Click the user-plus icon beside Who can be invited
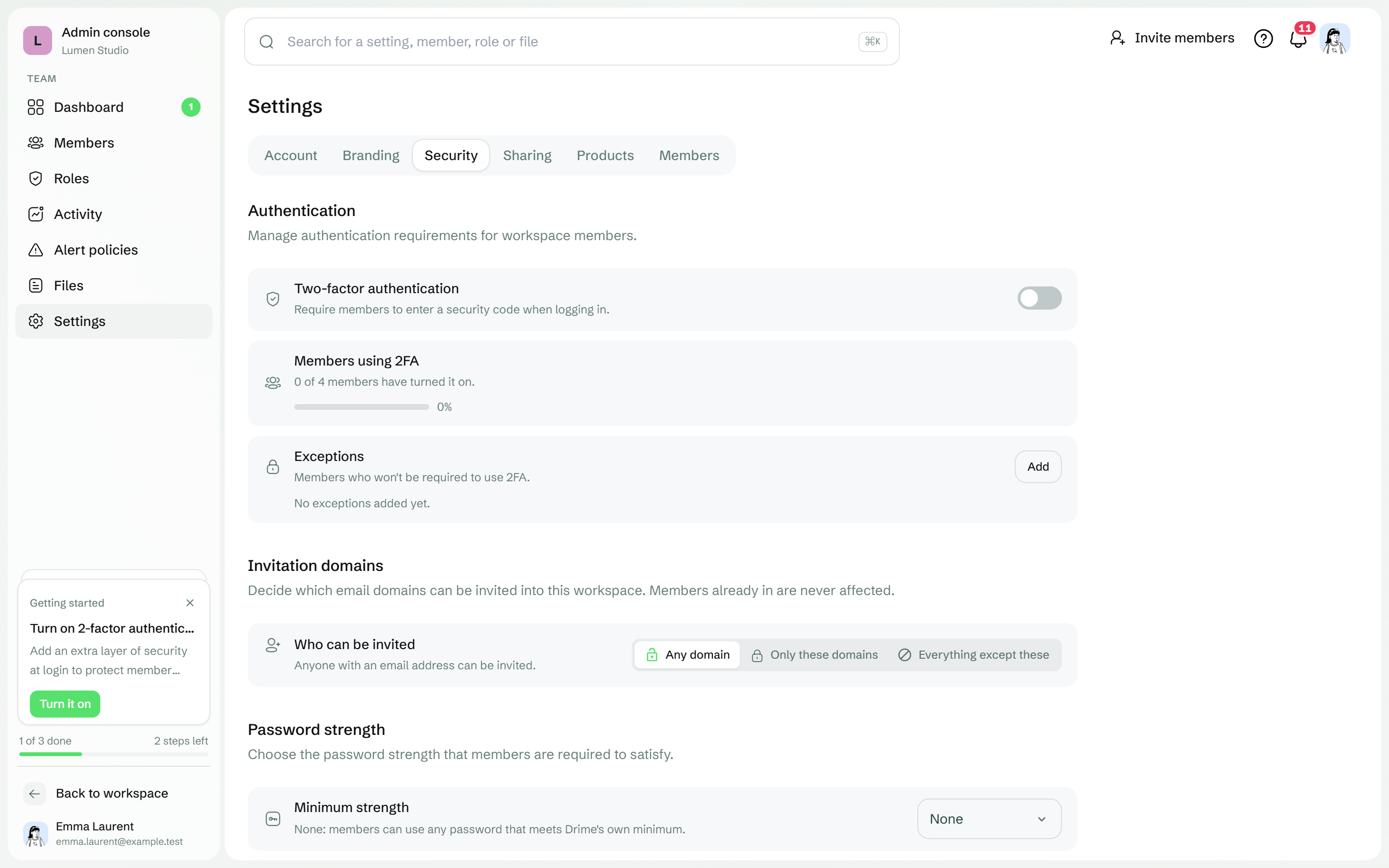 click(273, 645)
